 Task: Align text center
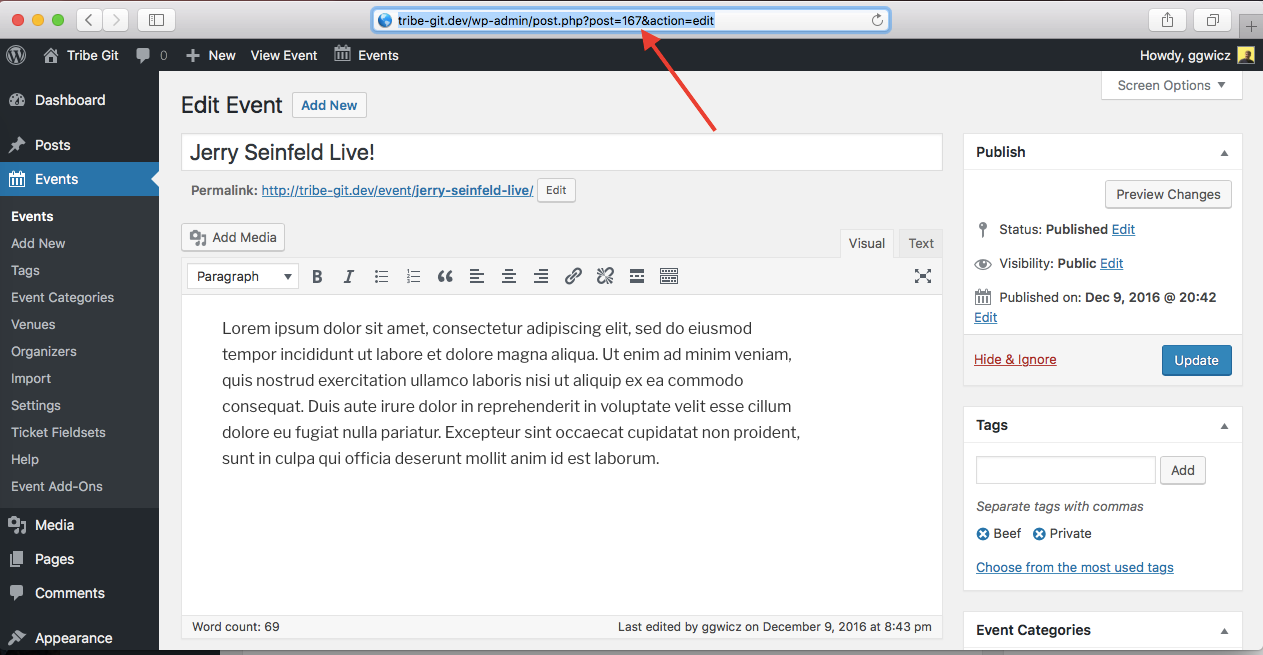[x=509, y=276]
